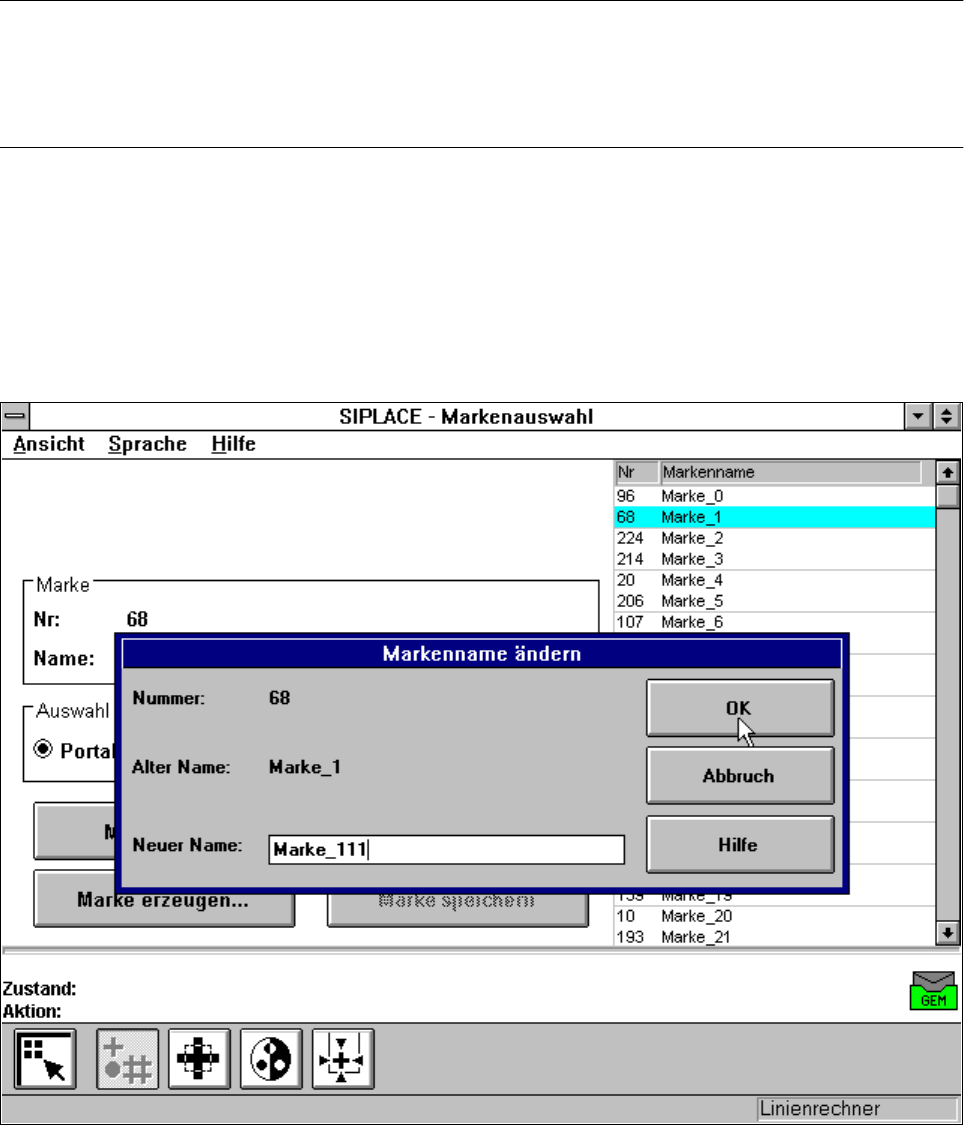The width and height of the screenshot is (964, 1125).
Task: Select the Portal radio button
Action: coord(43,750)
